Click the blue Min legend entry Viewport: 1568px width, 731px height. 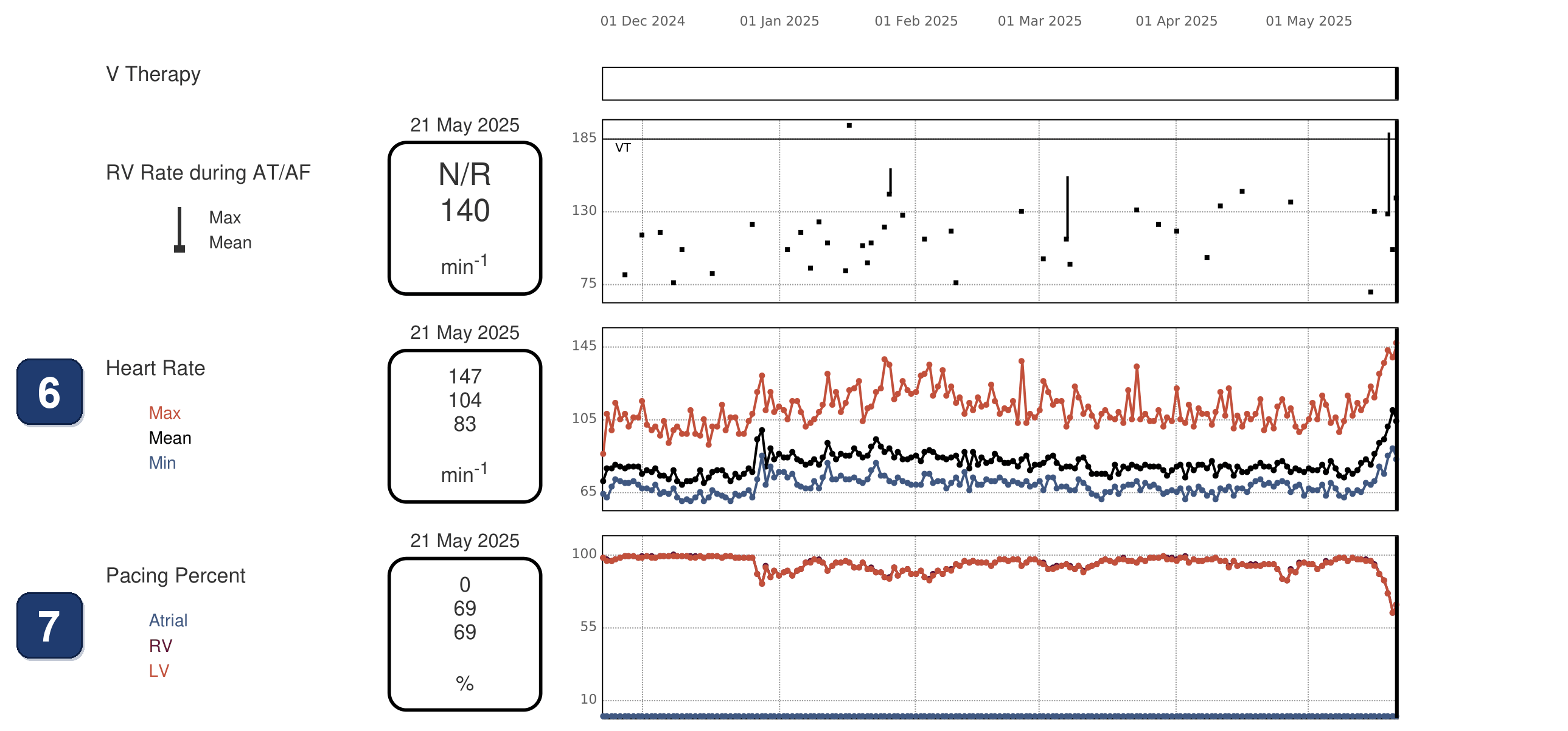(x=162, y=463)
